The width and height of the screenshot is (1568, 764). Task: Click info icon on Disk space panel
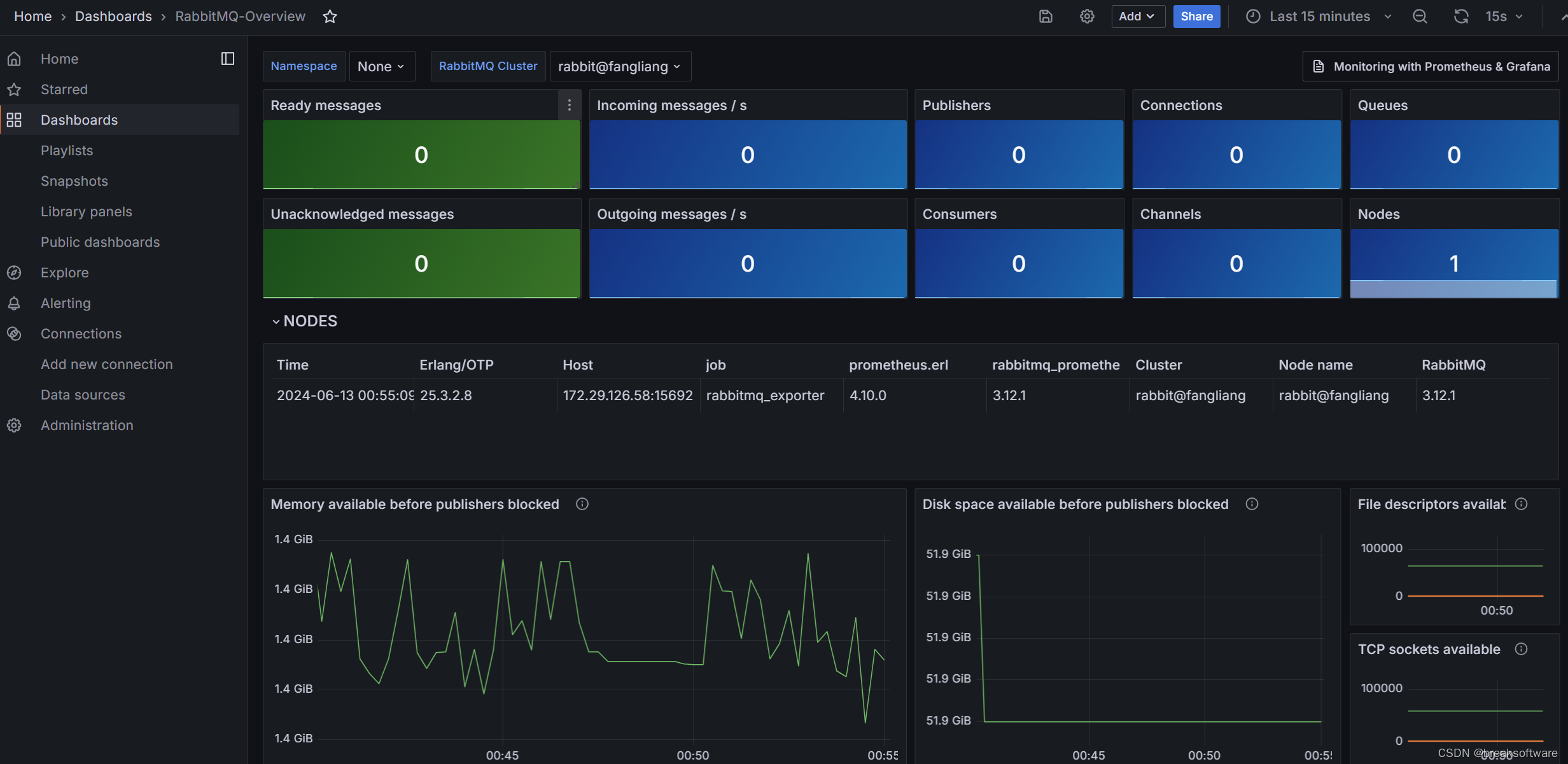pyautogui.click(x=1252, y=504)
